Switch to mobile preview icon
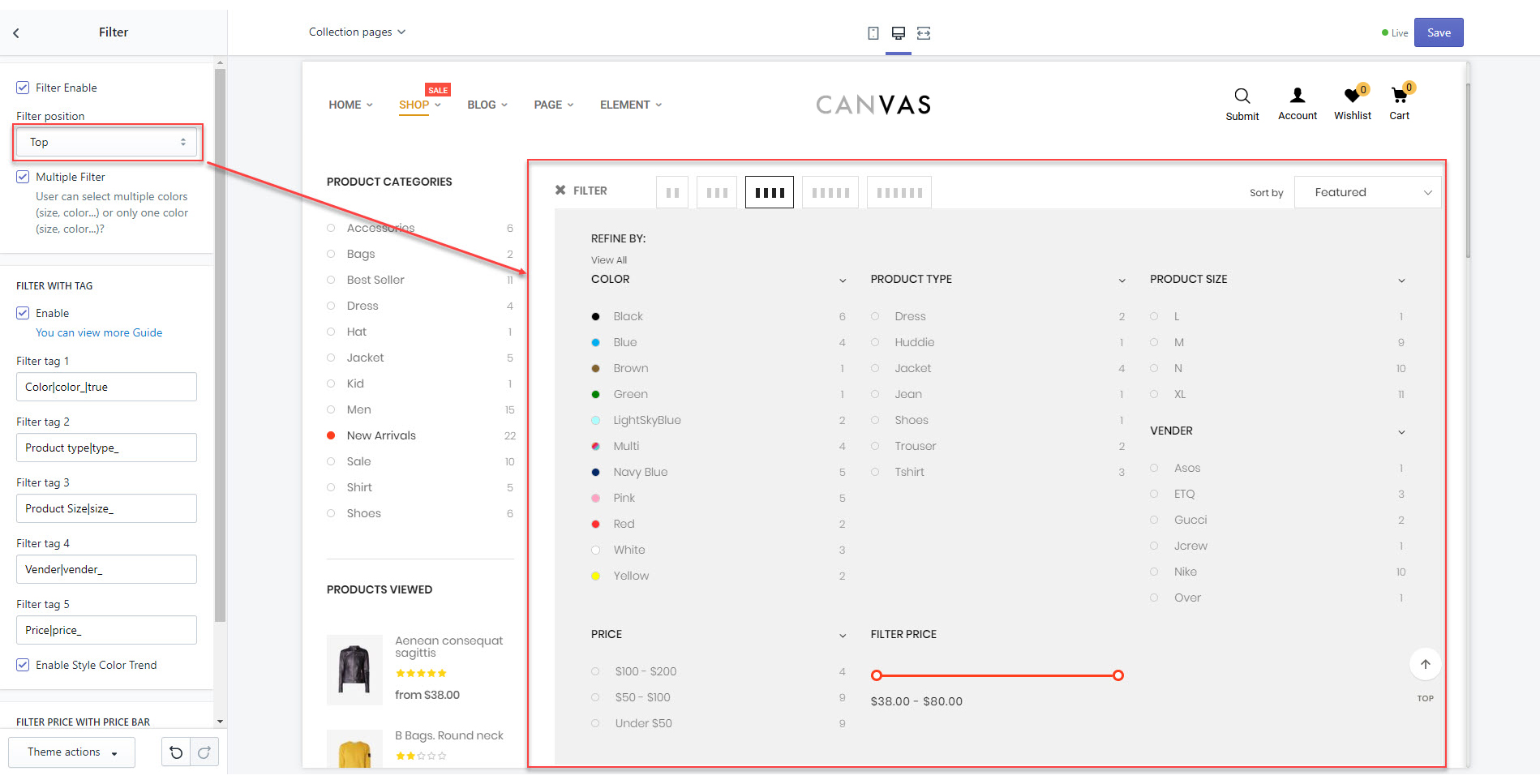This screenshot has width=1540, height=784. (x=873, y=33)
